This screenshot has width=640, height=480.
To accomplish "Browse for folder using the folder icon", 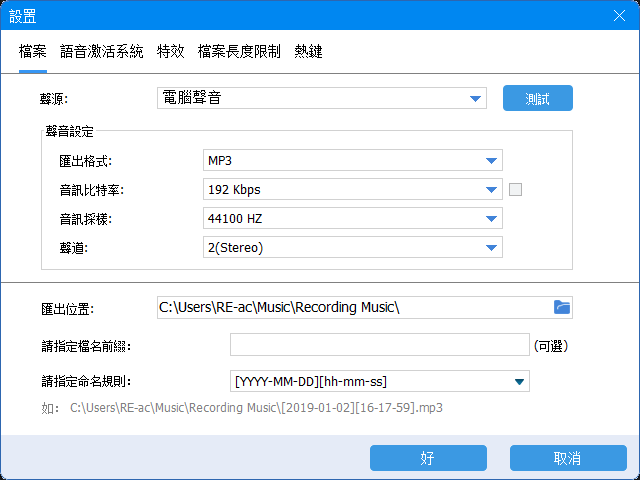I will 562,307.
